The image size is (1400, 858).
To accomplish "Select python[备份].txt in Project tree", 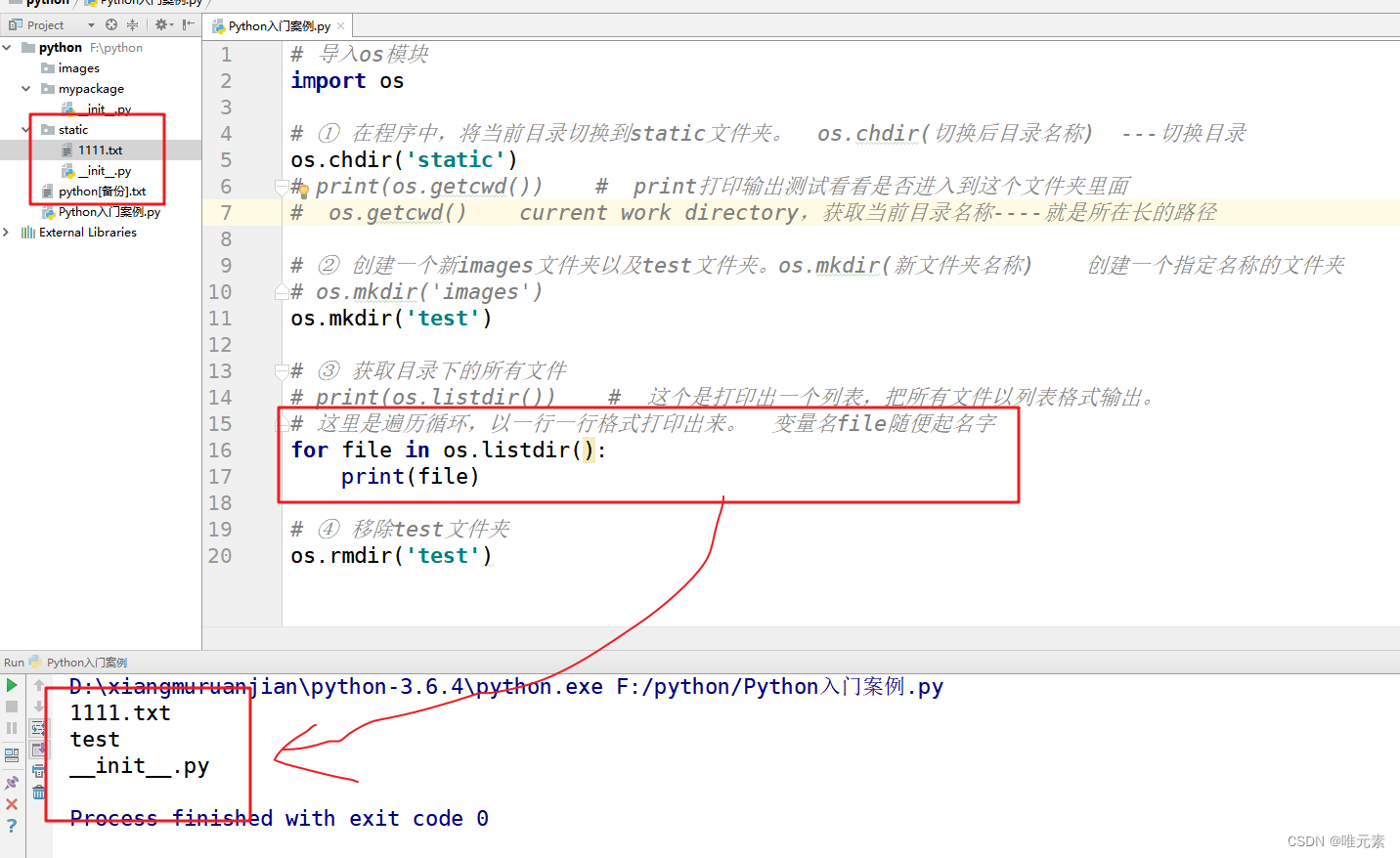I will (94, 192).
